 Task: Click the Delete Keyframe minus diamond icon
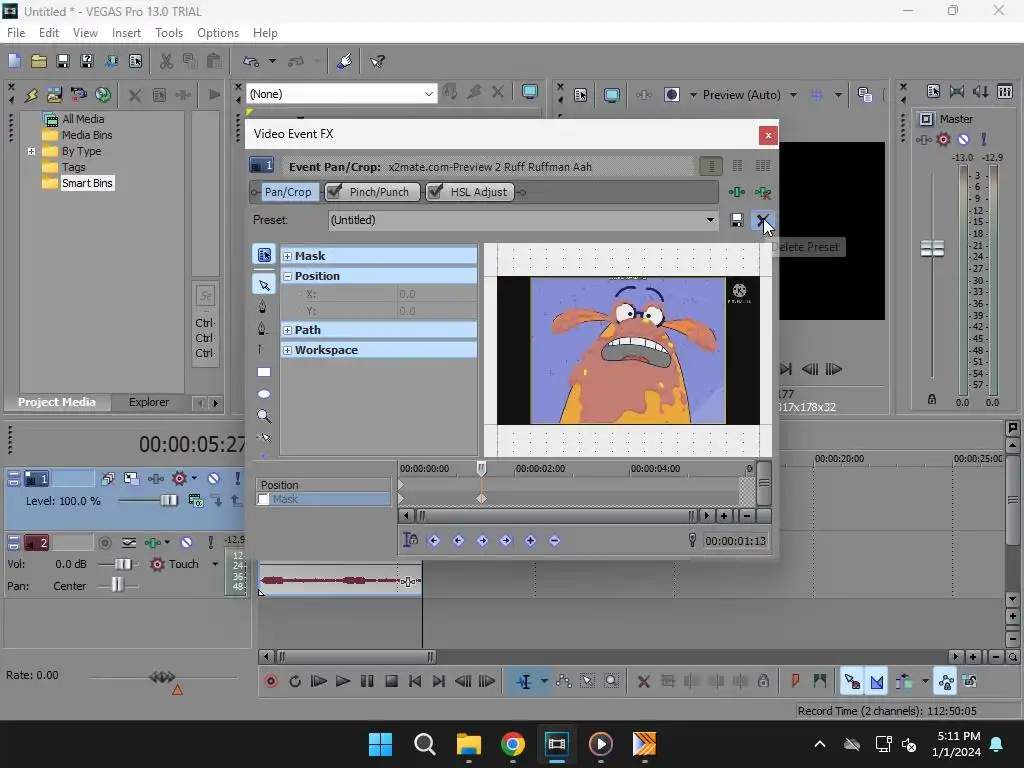point(554,540)
